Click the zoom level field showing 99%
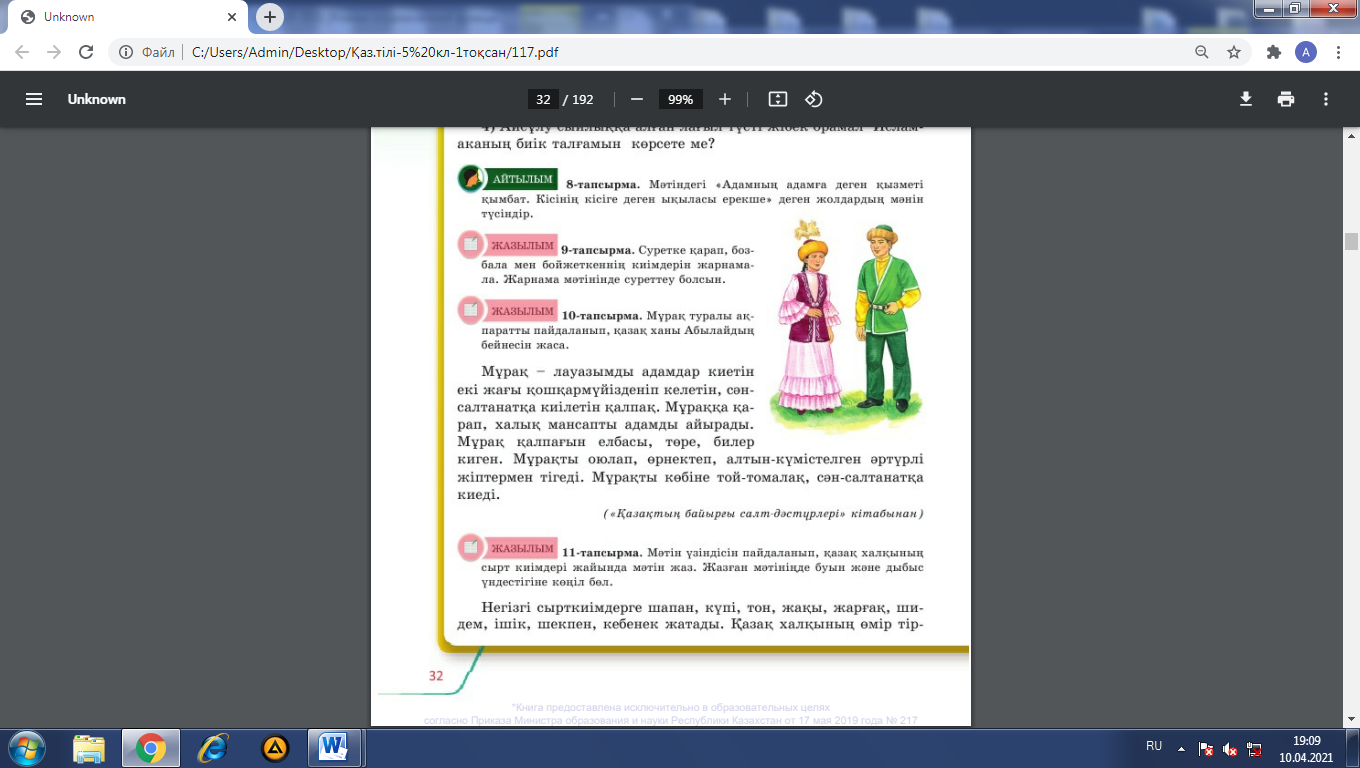Screen dimensions: 1360x768 tap(681, 99)
